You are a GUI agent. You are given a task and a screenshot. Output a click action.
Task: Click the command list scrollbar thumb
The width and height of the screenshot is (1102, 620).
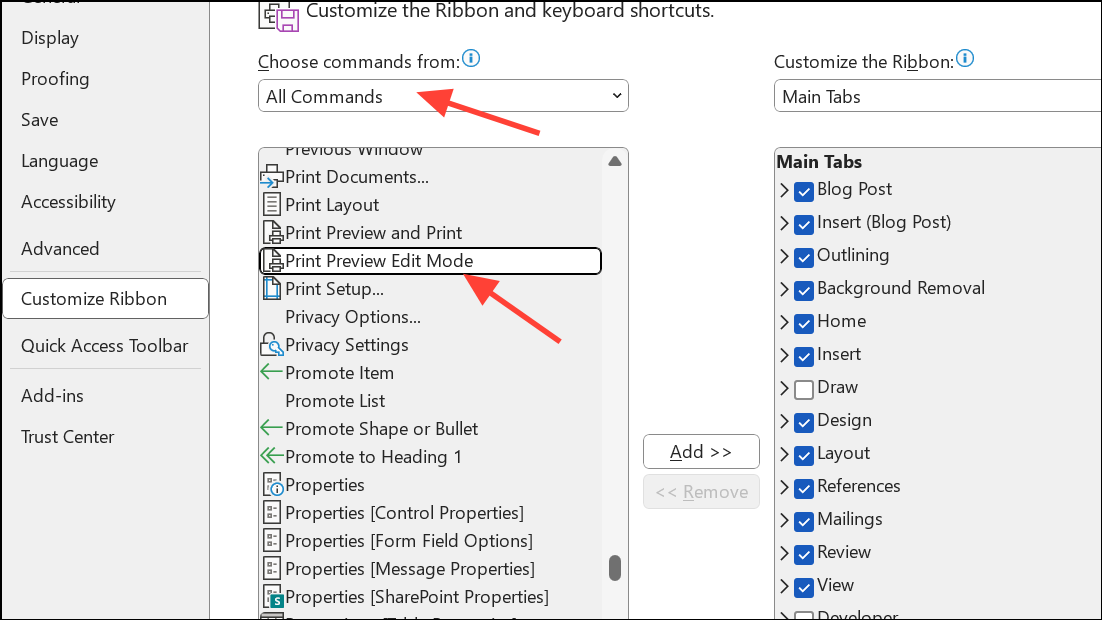[x=614, y=567]
